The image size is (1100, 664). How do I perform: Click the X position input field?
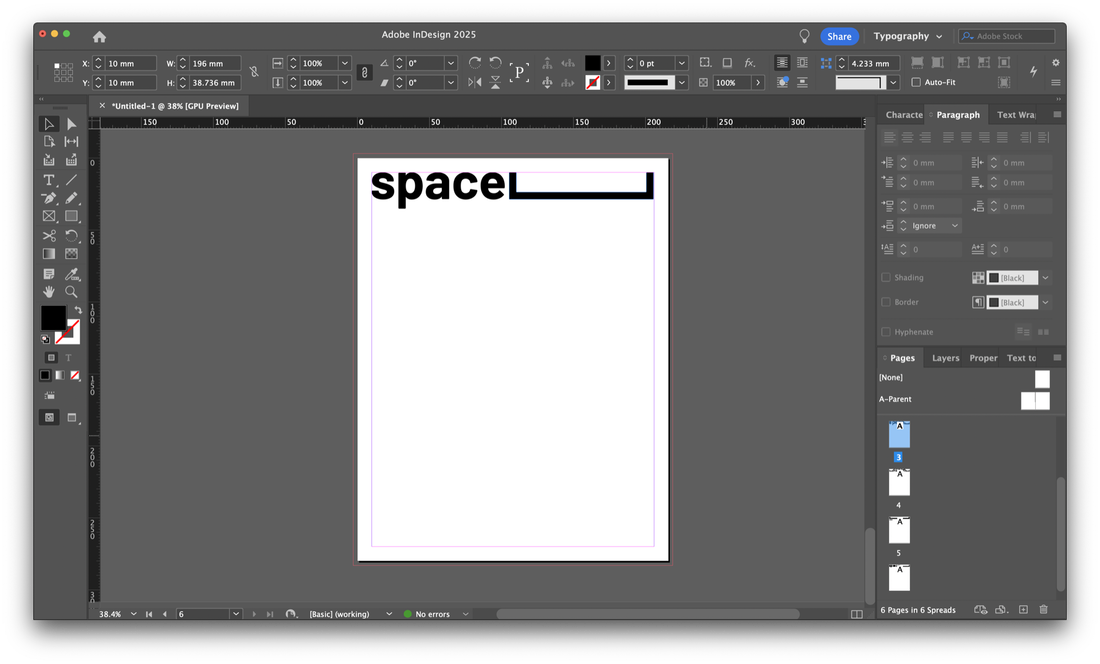[130, 63]
